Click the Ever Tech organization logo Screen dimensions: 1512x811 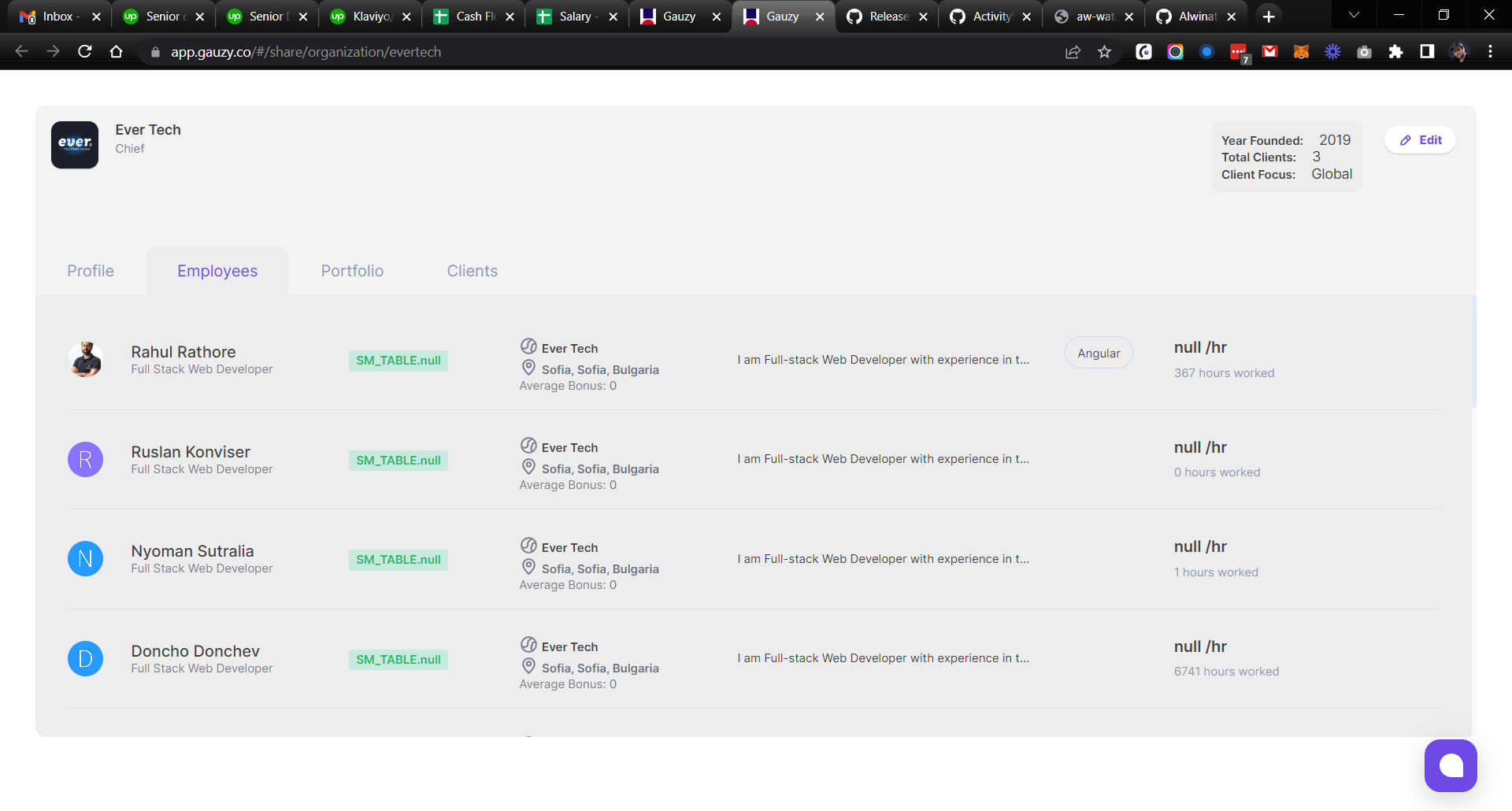[x=74, y=144]
